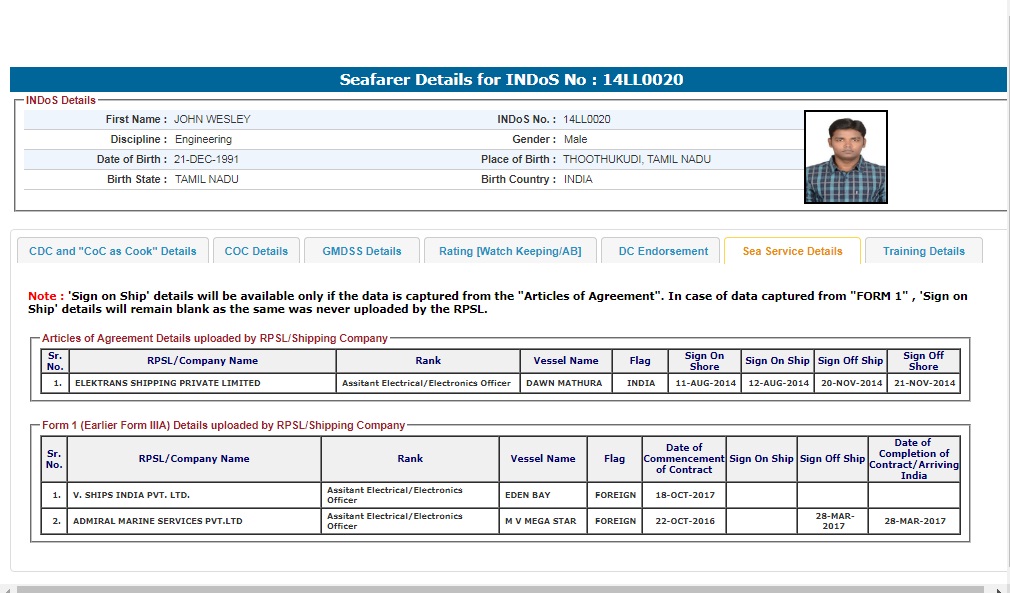1010x593 pixels.
Task: Open the CDC and "CoC as Cook" Details tab
Action: tap(112, 251)
